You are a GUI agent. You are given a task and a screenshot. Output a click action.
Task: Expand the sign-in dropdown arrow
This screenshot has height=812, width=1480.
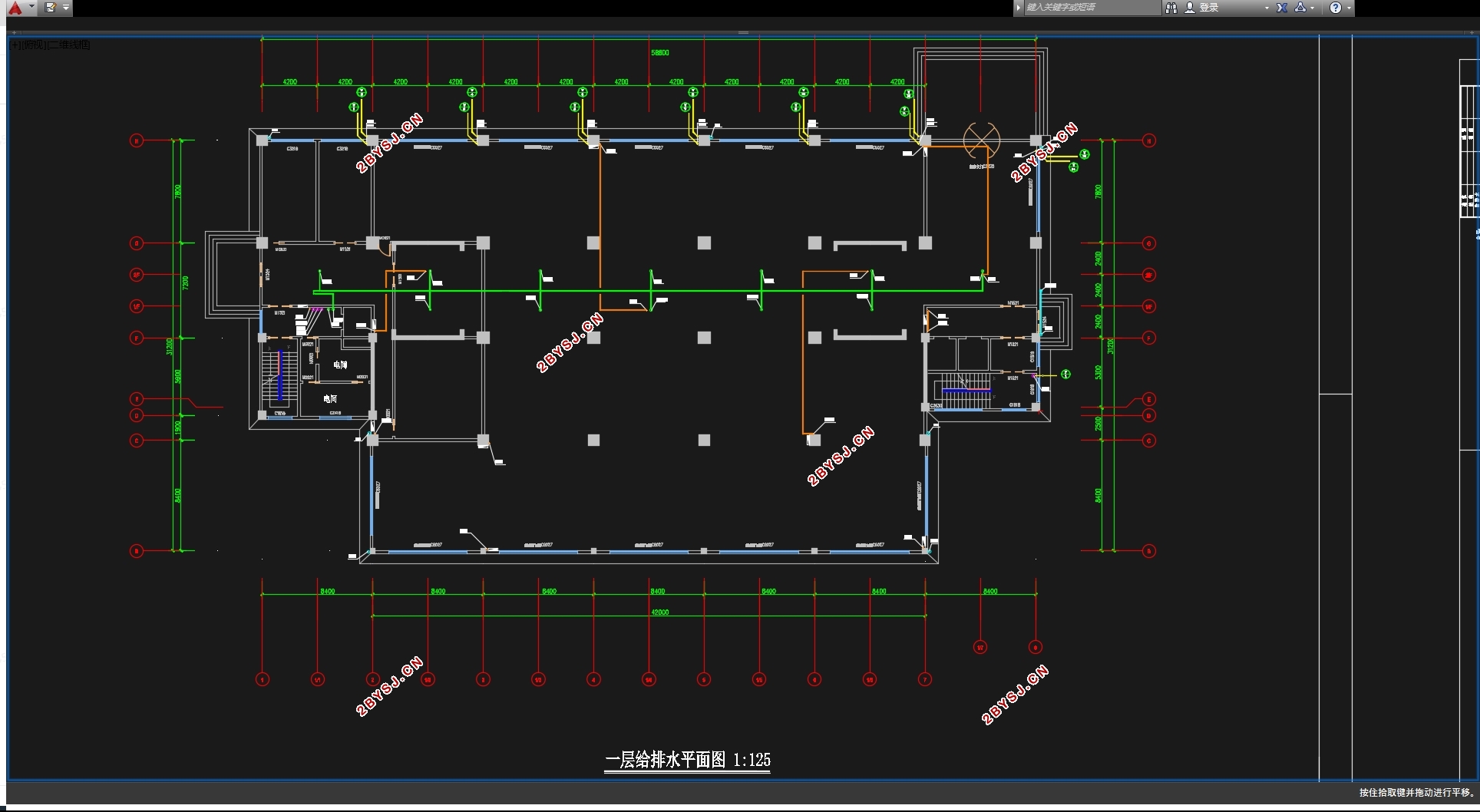[1267, 8]
